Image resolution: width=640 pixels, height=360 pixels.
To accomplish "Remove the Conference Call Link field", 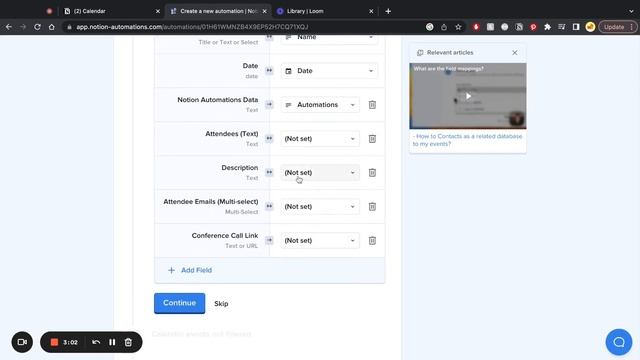I will click(372, 240).
